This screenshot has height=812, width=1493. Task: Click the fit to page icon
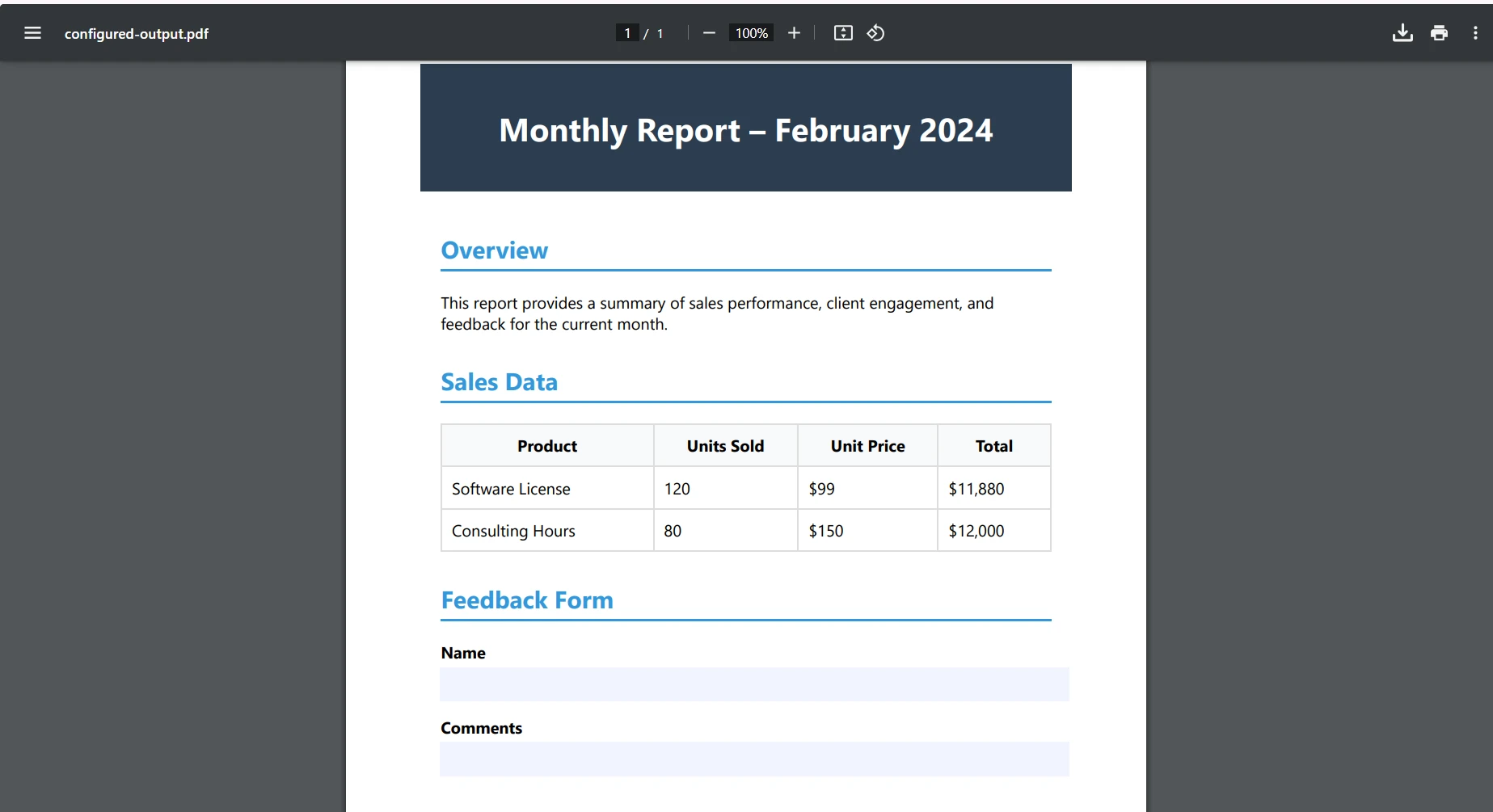pyautogui.click(x=843, y=33)
